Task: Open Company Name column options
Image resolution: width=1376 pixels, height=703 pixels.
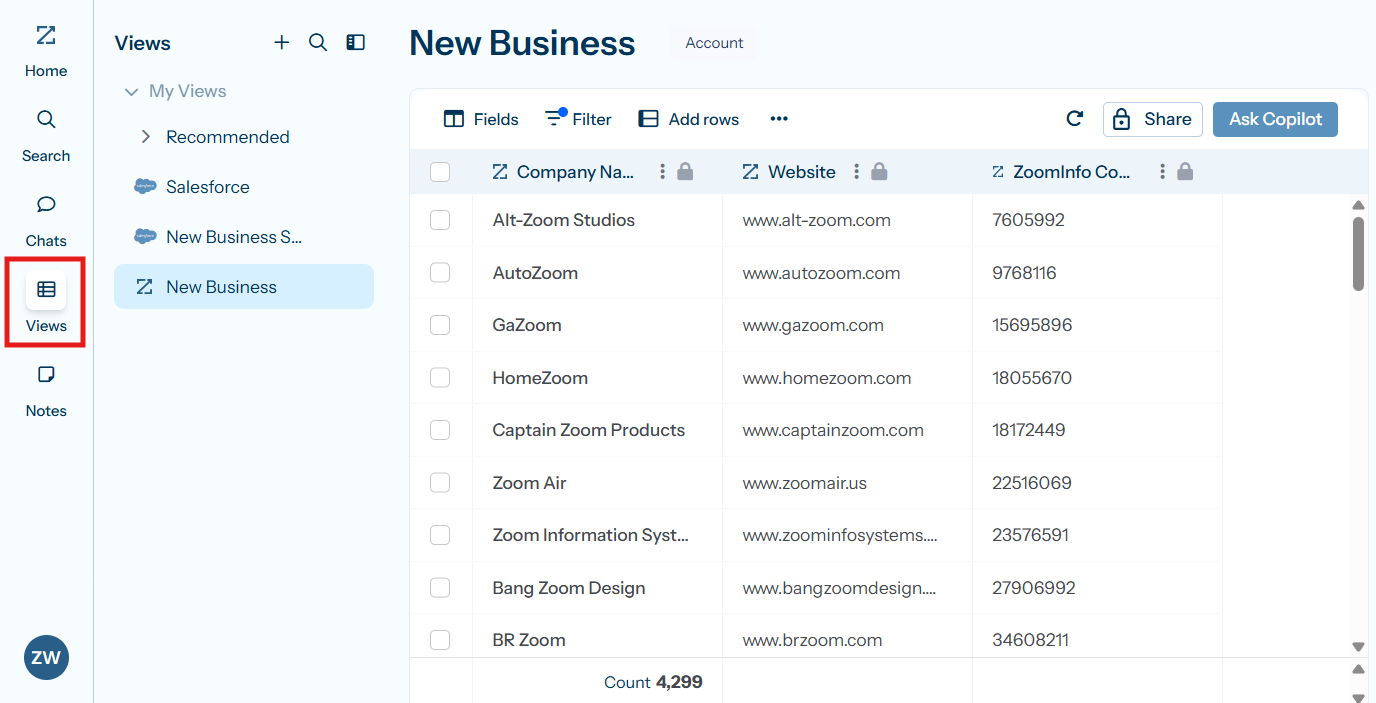Action: [662, 172]
